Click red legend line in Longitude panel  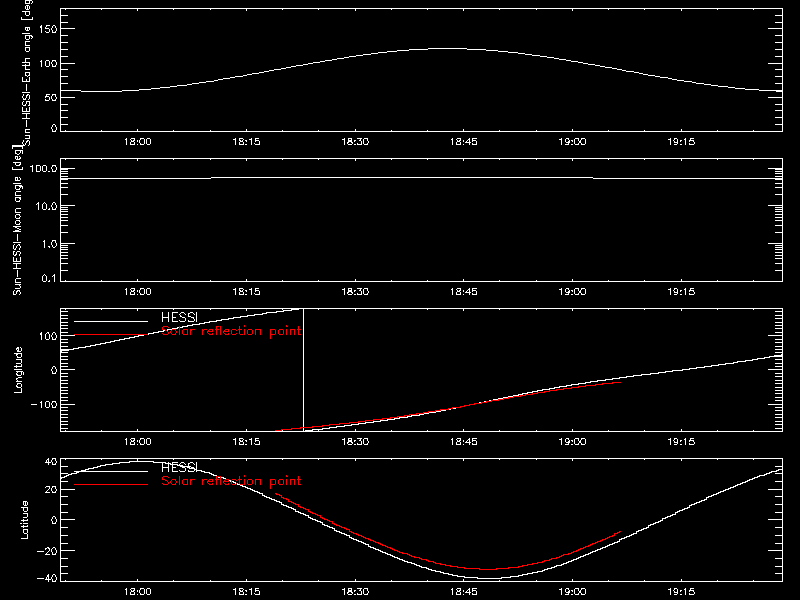(x=111, y=335)
